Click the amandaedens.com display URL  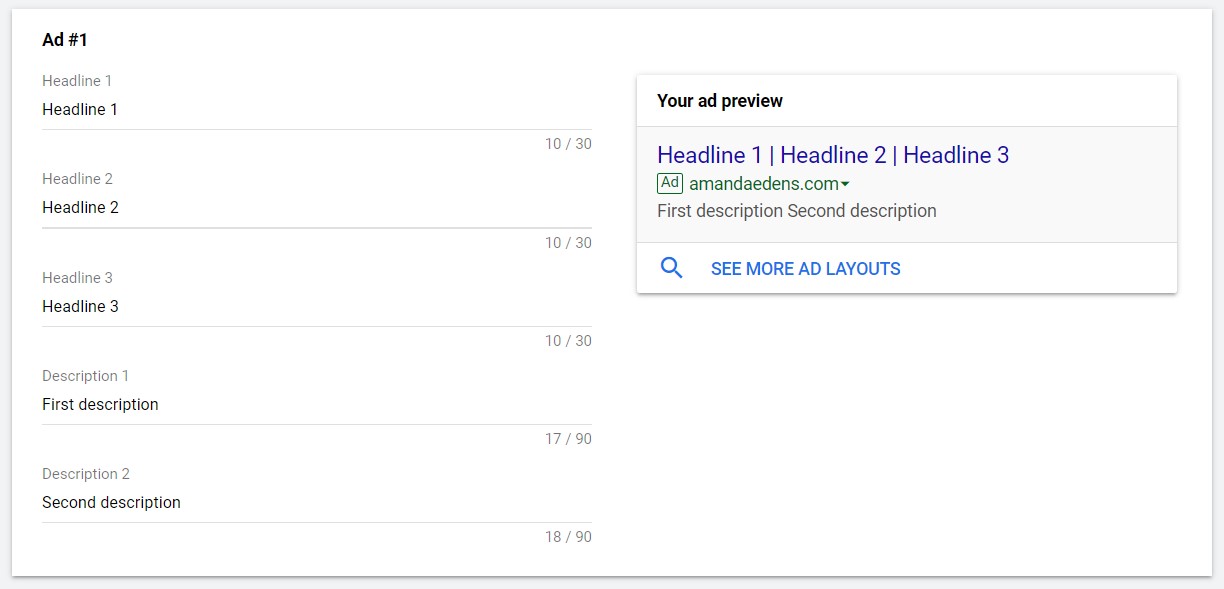point(764,184)
